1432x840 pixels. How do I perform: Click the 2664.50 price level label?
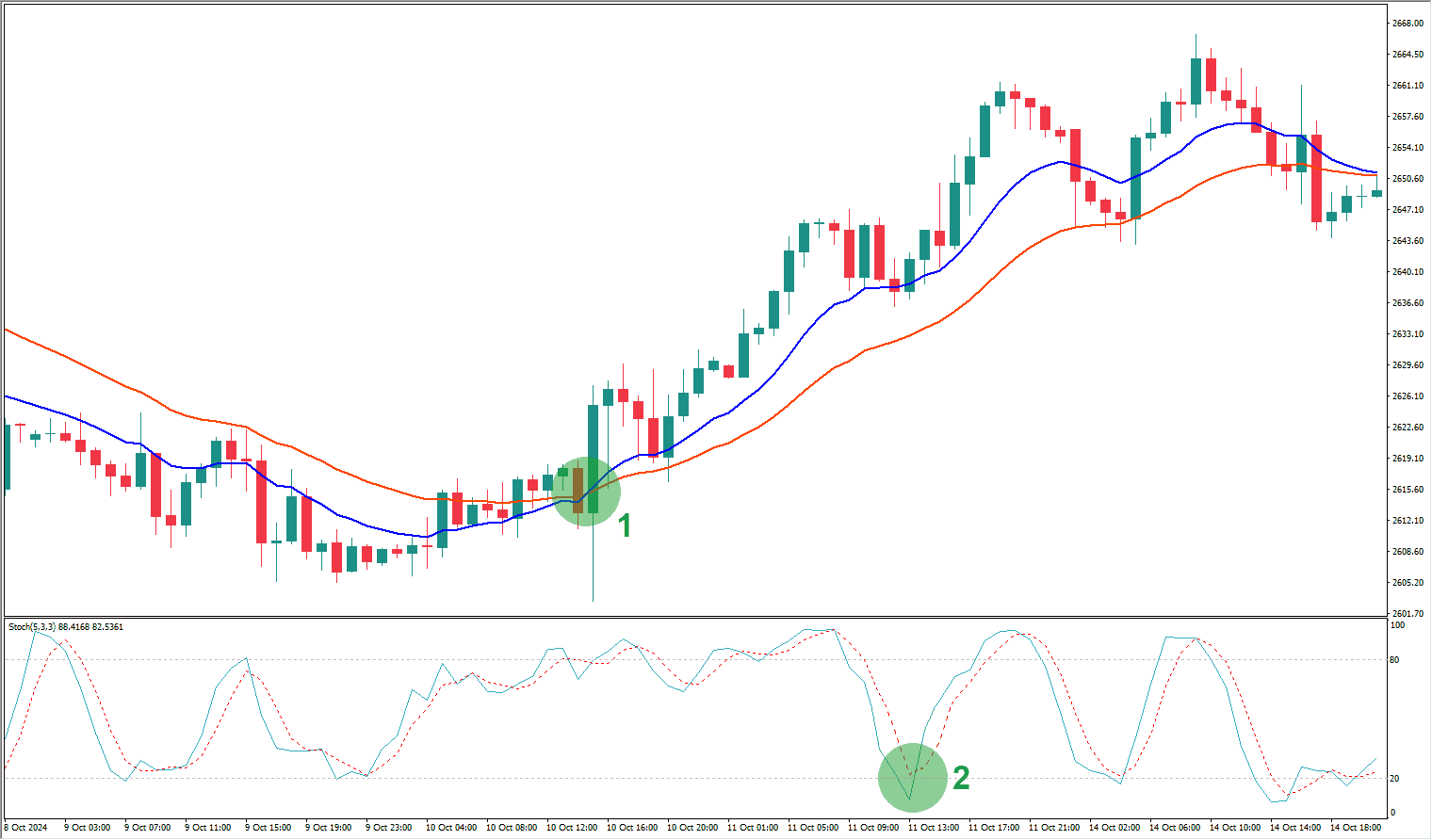click(x=1407, y=55)
